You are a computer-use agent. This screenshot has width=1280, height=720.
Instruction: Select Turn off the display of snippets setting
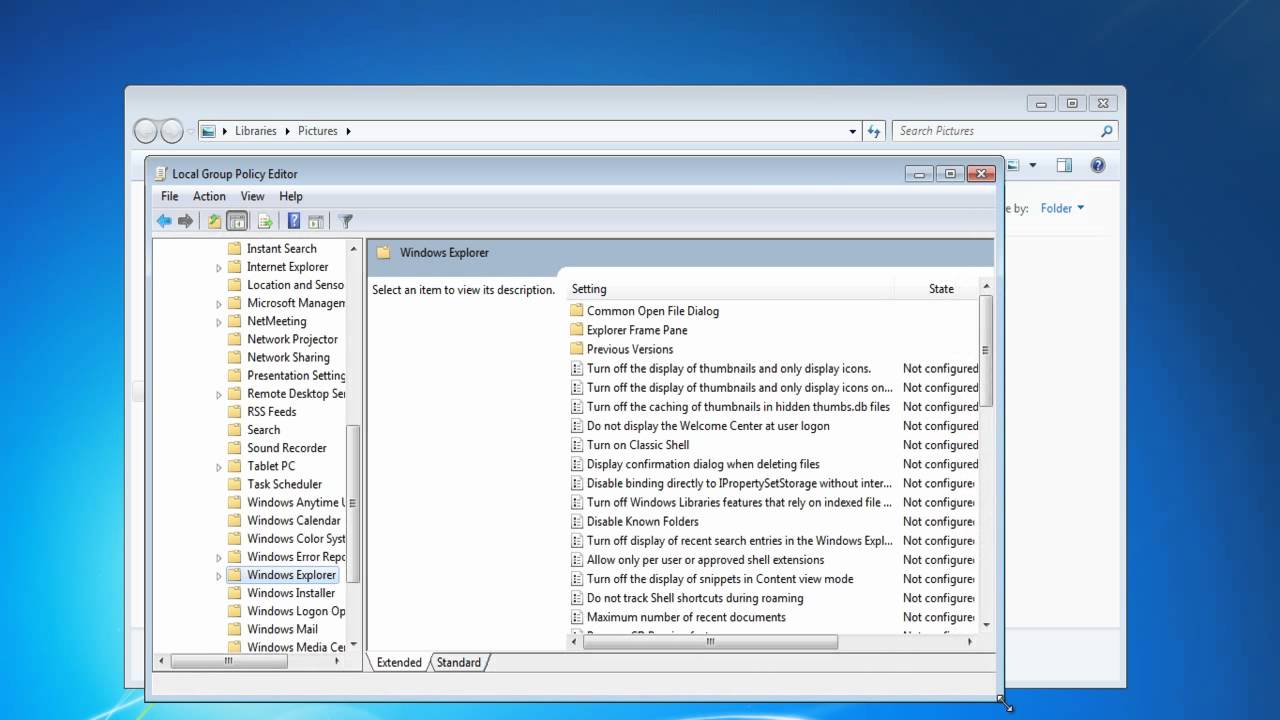[x=720, y=579]
